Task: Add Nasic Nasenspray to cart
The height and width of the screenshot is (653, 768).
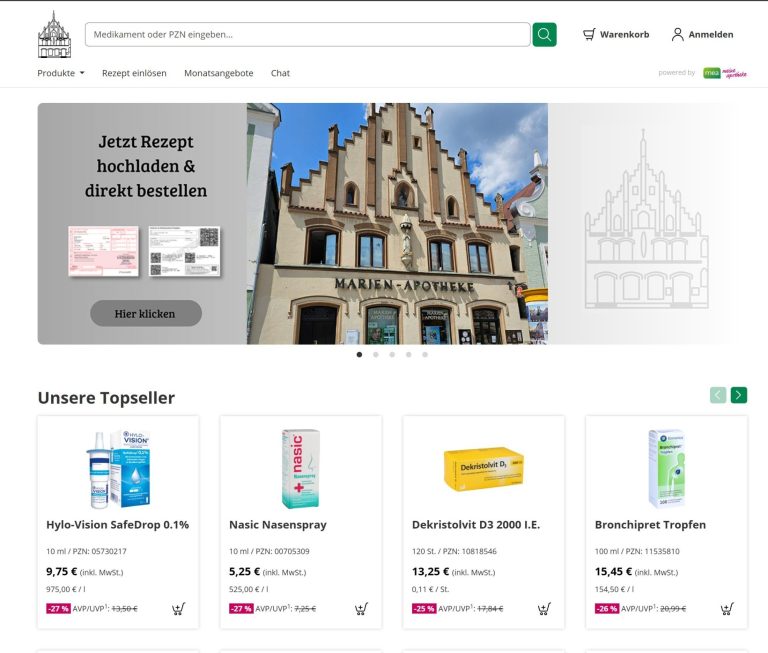Action: click(361, 609)
